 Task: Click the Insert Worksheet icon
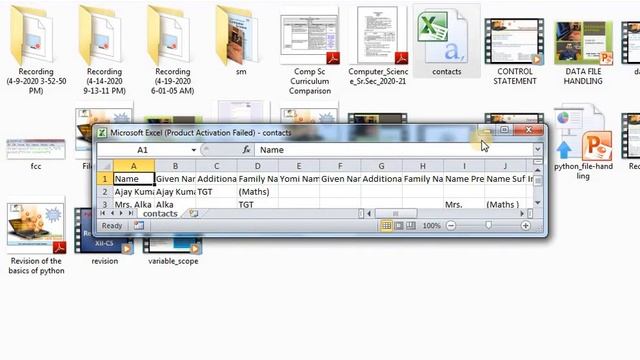193,213
